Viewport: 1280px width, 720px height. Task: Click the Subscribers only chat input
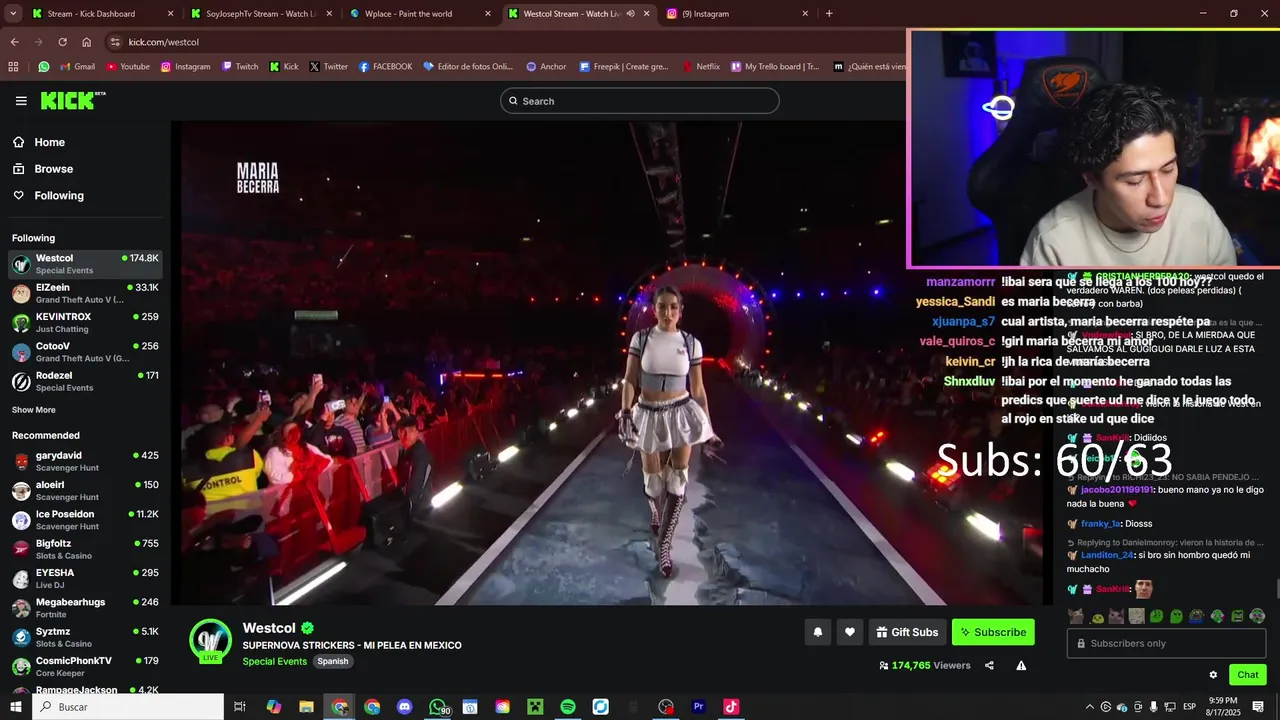1166,643
